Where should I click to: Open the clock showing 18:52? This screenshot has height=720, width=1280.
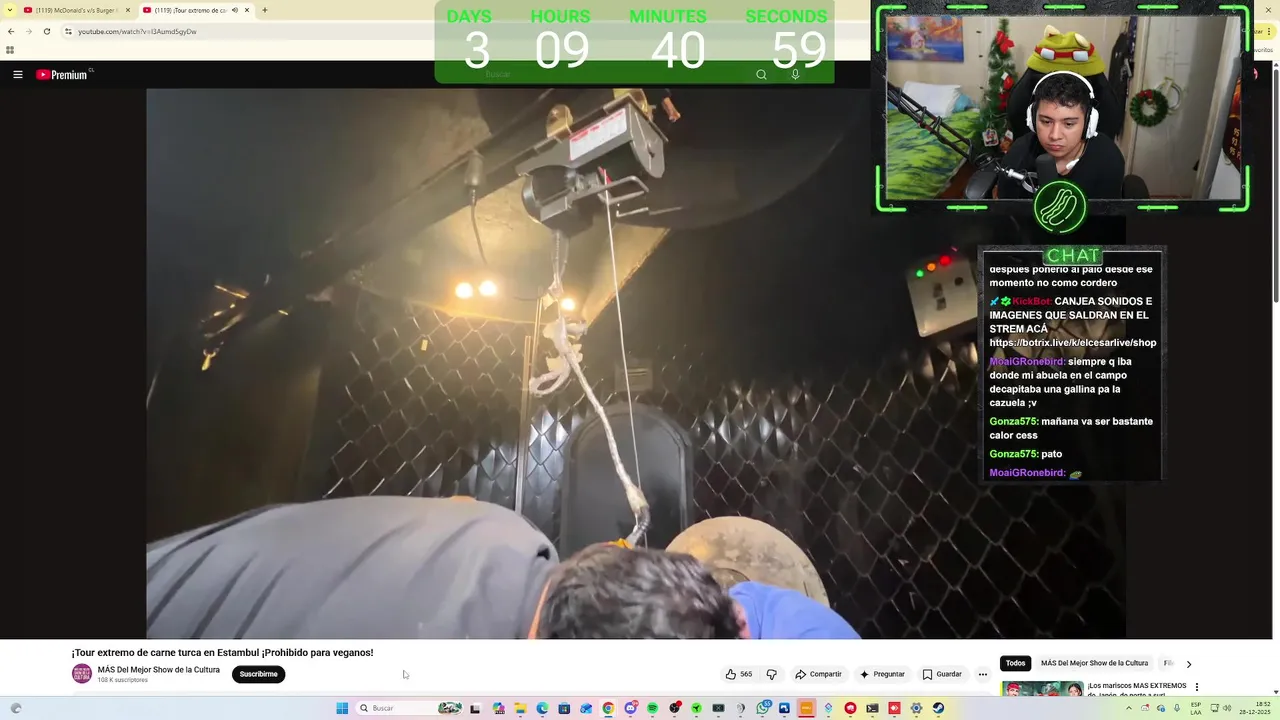pyautogui.click(x=1255, y=708)
